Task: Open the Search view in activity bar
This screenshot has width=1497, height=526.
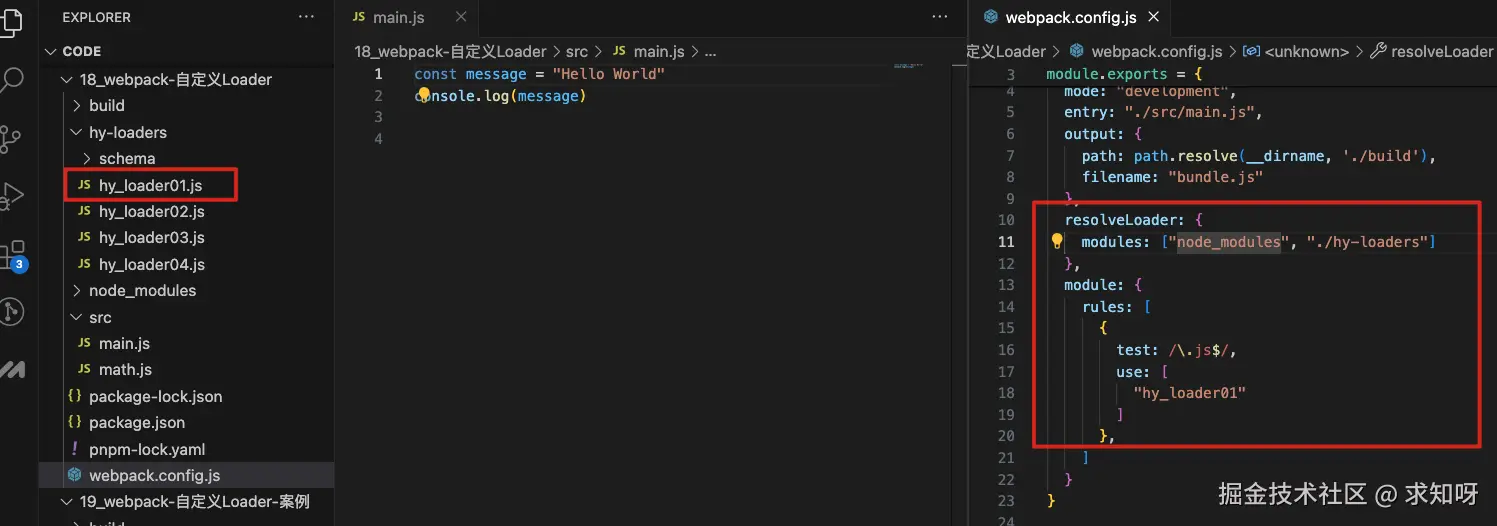Action: pyautogui.click(x=12, y=80)
